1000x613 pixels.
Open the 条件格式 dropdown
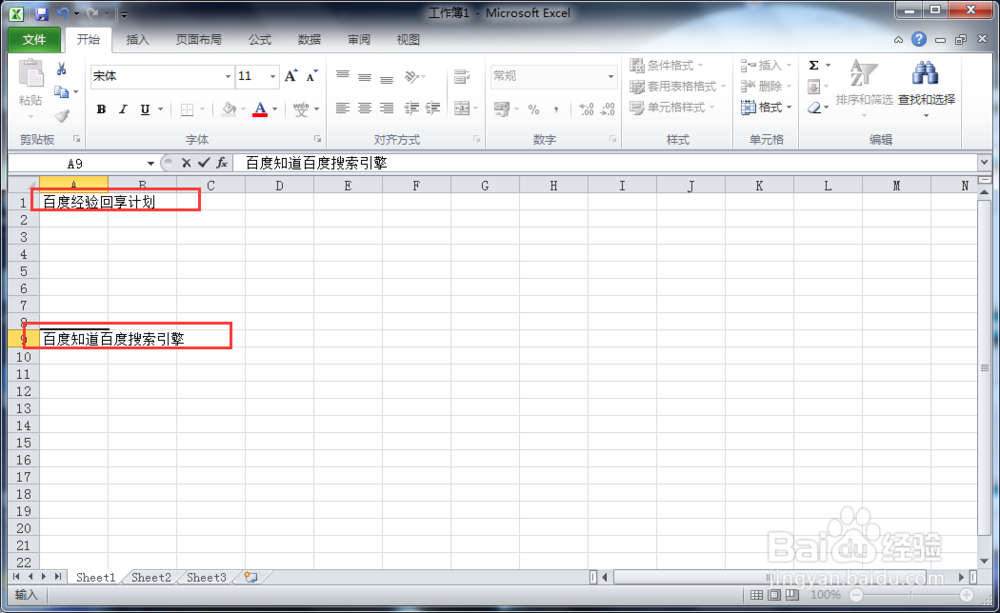pyautogui.click(x=666, y=65)
